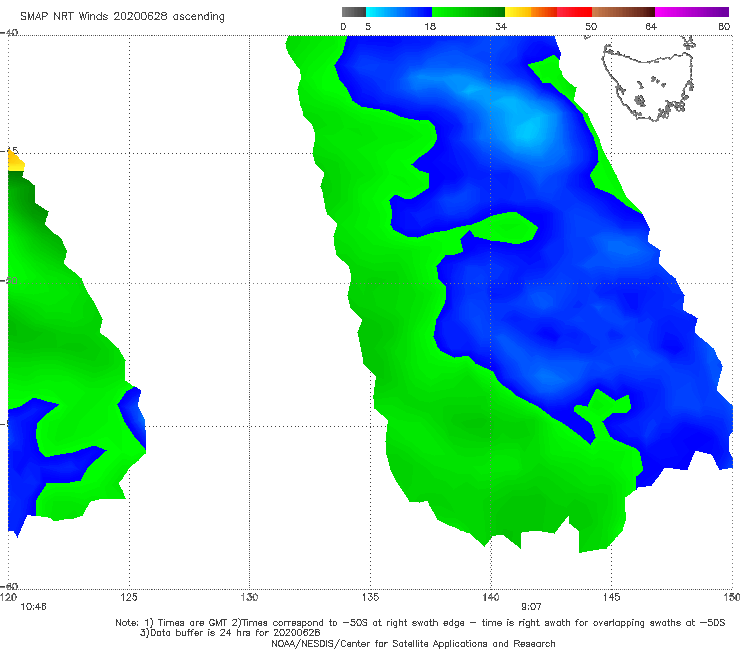The image size is (740, 650).
Task: Click the 'NOAA/NESDIS/Center for Satellite Applications' credit
Action: coord(413,644)
